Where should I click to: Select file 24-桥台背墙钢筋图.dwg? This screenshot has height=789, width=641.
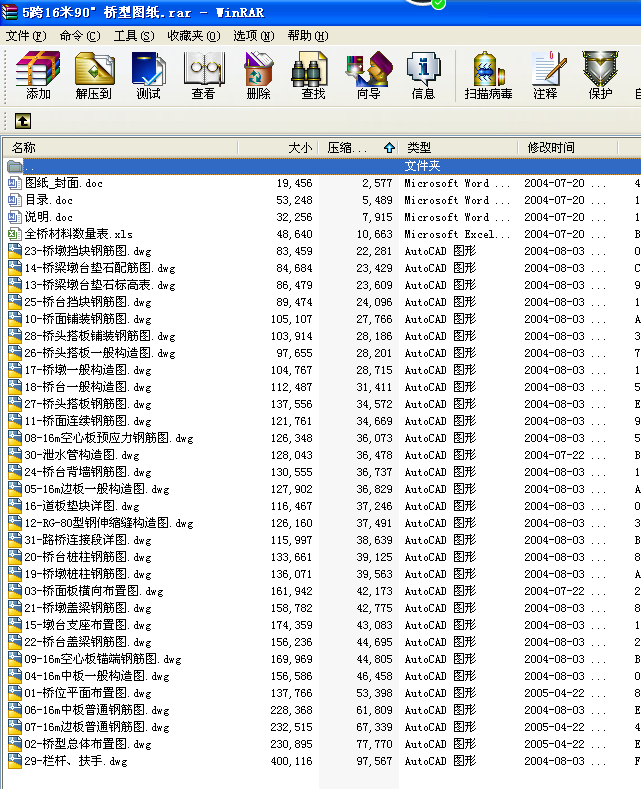(88, 472)
